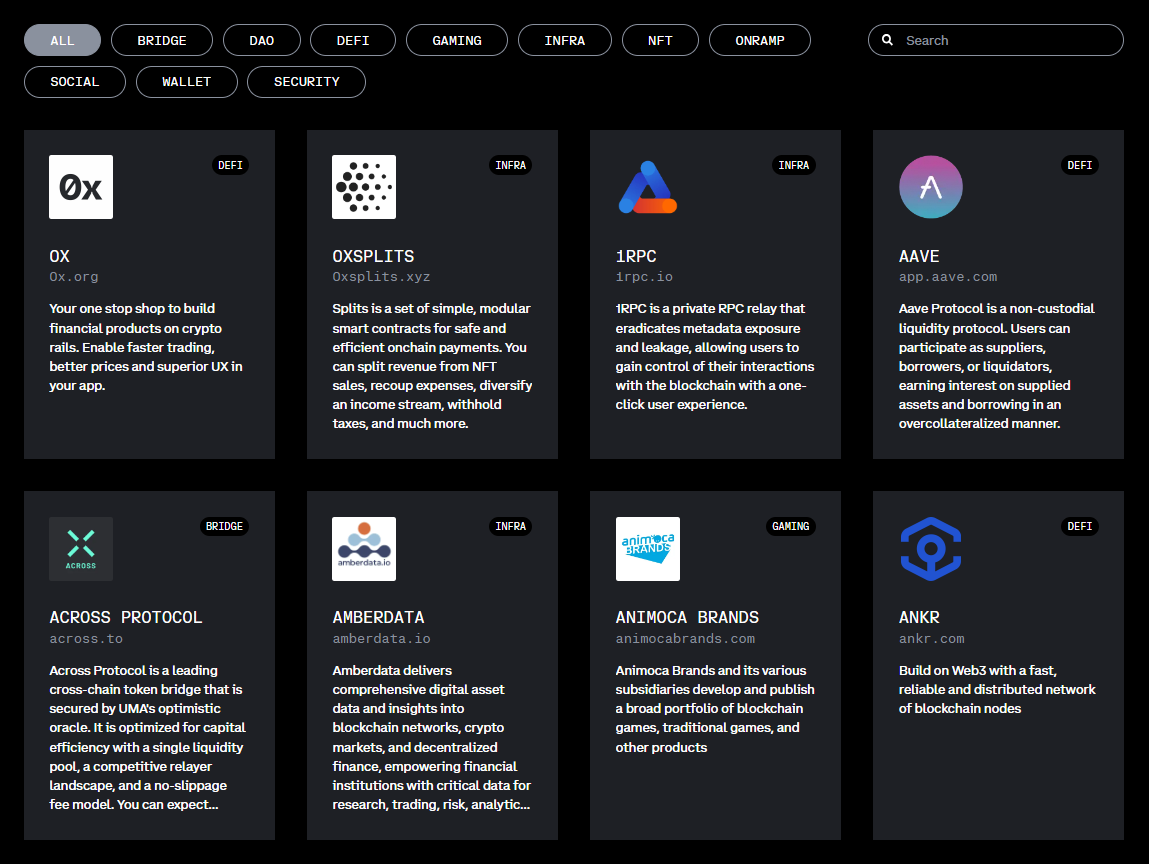The image size is (1149, 864).
Task: Click the 0xSplits dotted logo
Action: (x=363, y=187)
